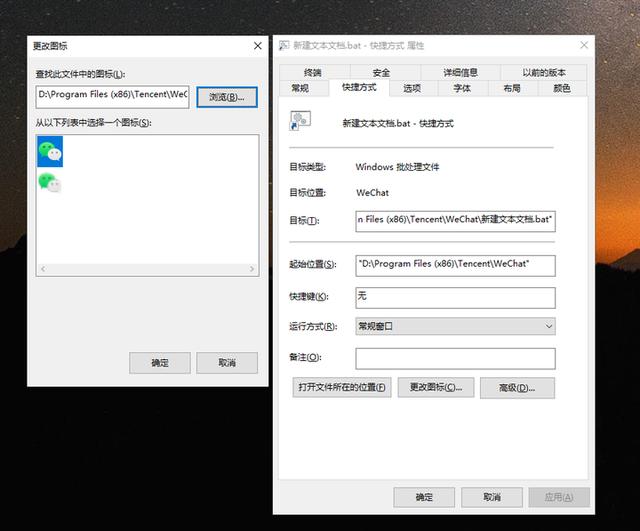Viewport: 640px width, 531px height.
Task: Click the 浏览(B)... browse button
Action: click(x=227, y=97)
